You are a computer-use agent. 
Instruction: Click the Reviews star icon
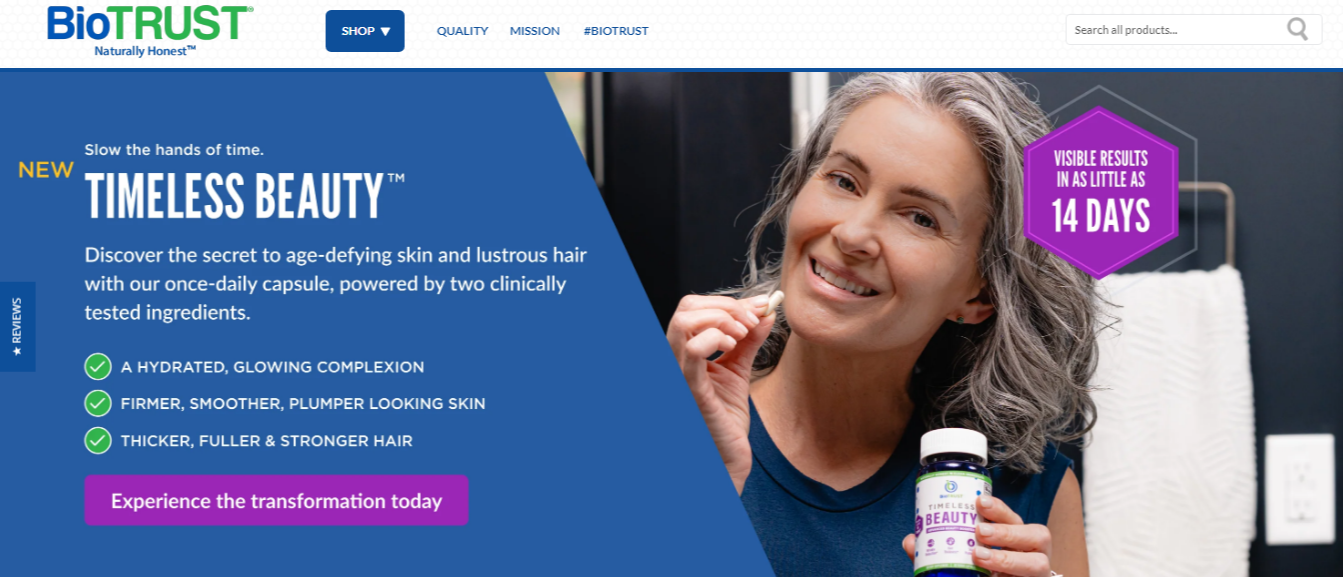coord(17,352)
